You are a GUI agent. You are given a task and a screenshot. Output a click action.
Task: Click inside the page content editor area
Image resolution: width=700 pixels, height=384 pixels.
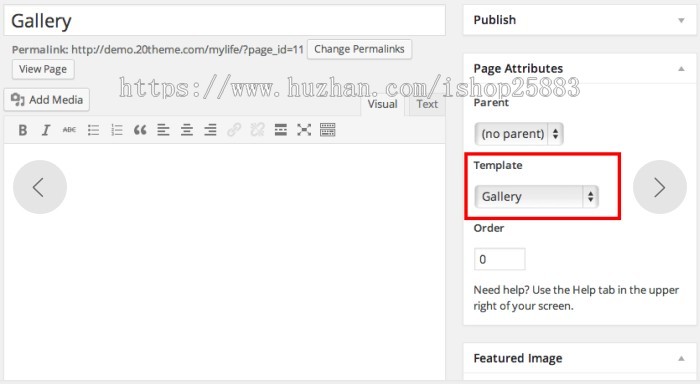225,262
